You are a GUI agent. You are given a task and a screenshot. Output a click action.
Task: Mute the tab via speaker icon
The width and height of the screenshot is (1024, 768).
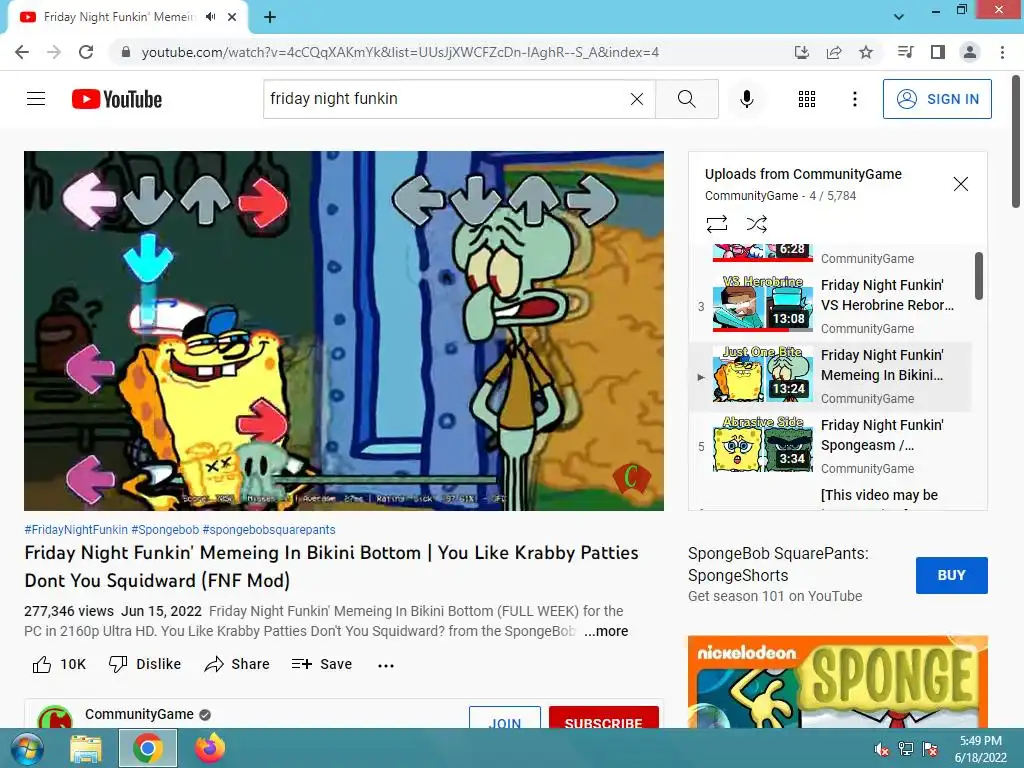click(210, 17)
